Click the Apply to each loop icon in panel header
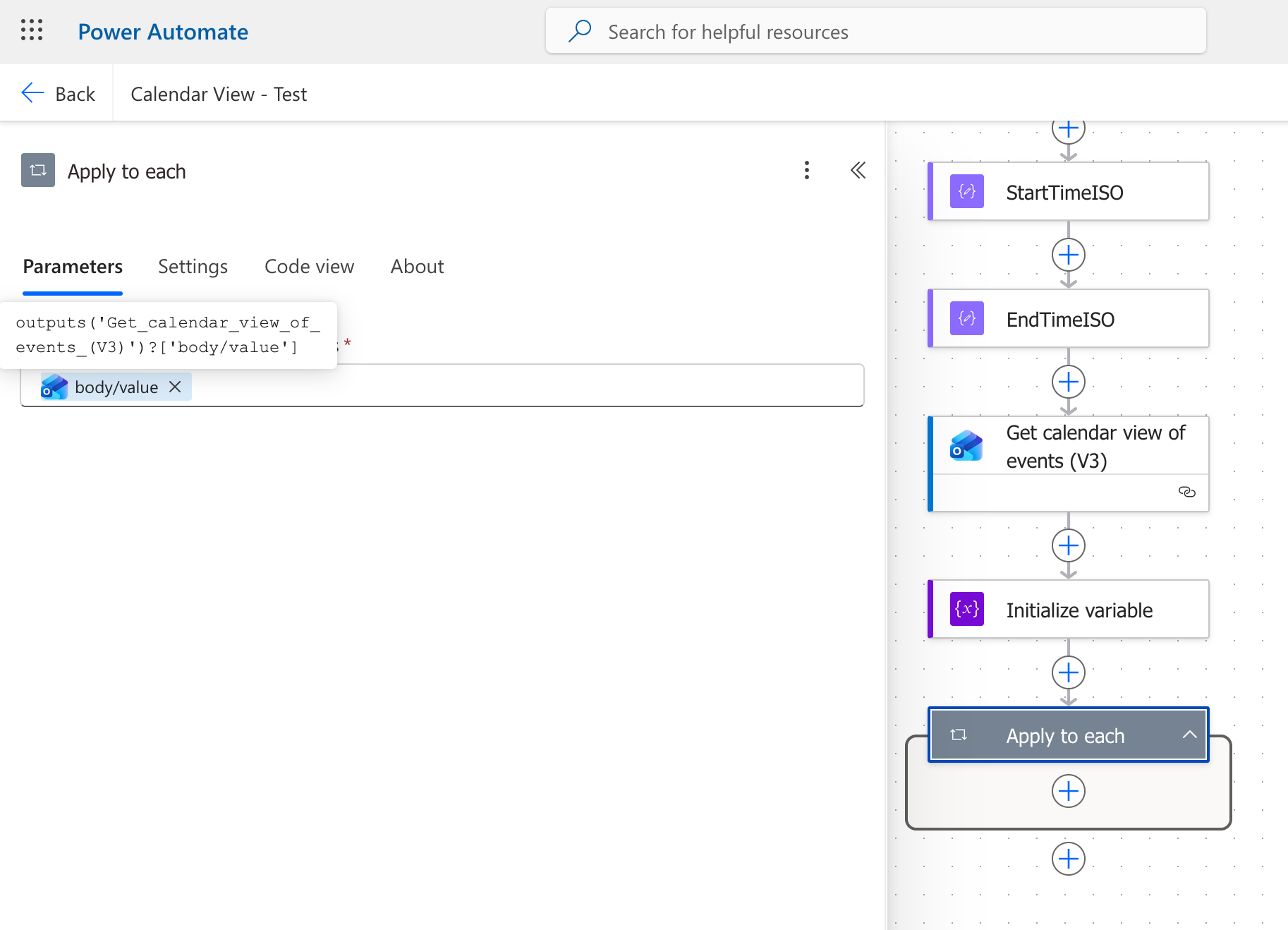This screenshot has height=930, width=1288. pyautogui.click(x=38, y=171)
